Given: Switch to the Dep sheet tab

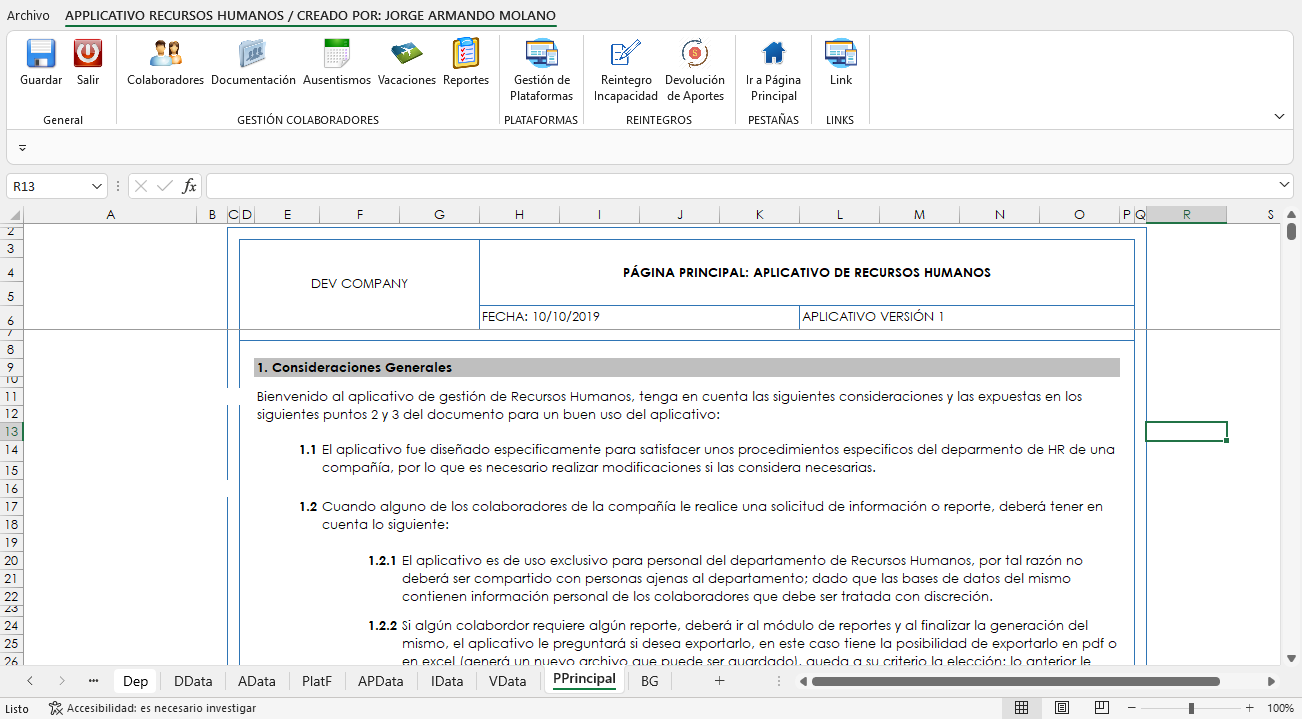Looking at the screenshot, I should 135,681.
